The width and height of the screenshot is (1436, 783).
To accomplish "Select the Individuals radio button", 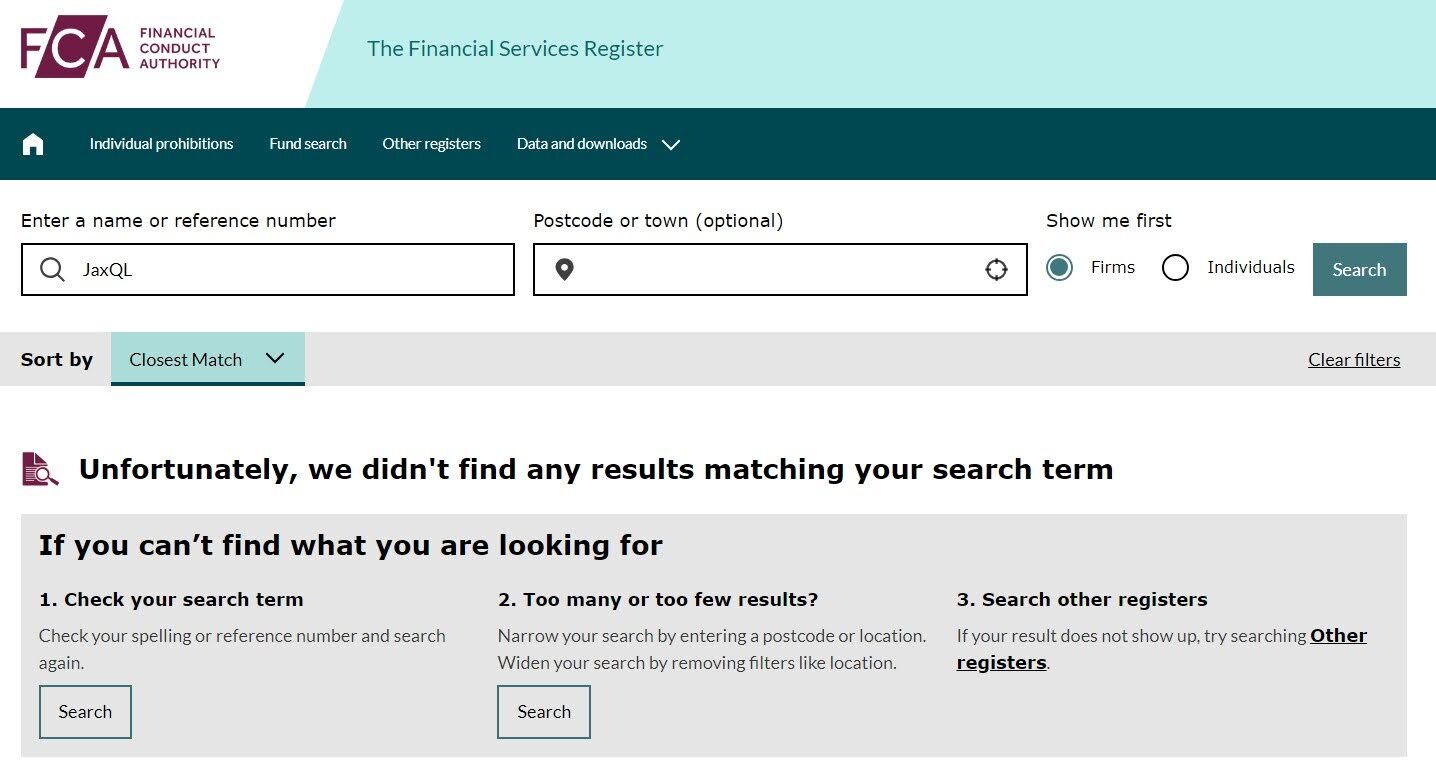I will point(1175,268).
